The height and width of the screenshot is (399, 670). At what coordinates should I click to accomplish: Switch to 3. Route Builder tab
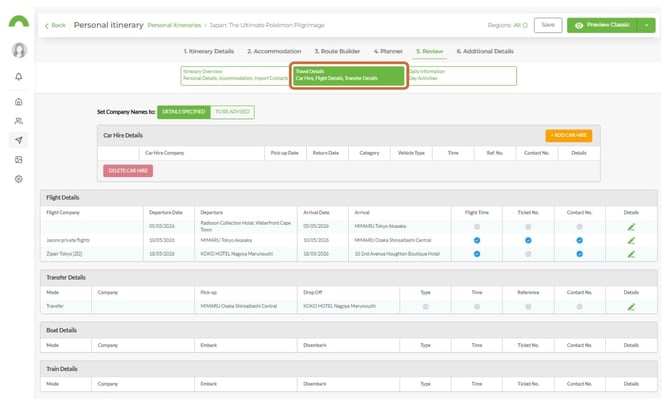point(337,51)
